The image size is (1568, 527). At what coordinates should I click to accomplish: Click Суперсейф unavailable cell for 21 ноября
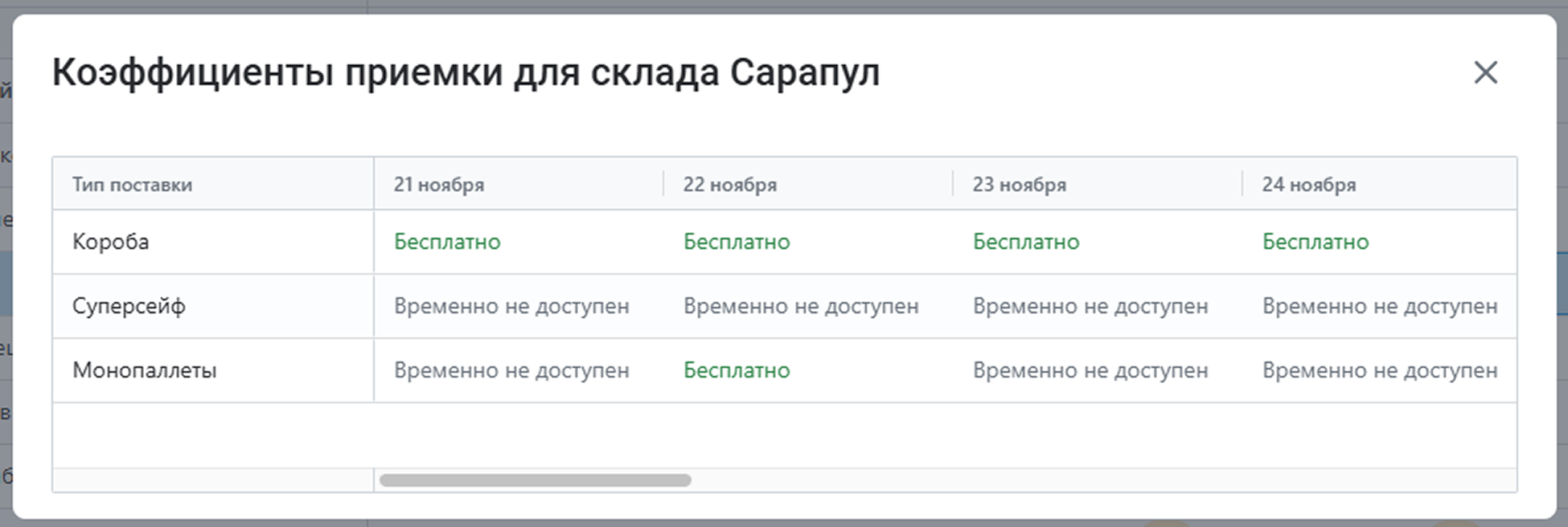pyautogui.click(x=511, y=306)
